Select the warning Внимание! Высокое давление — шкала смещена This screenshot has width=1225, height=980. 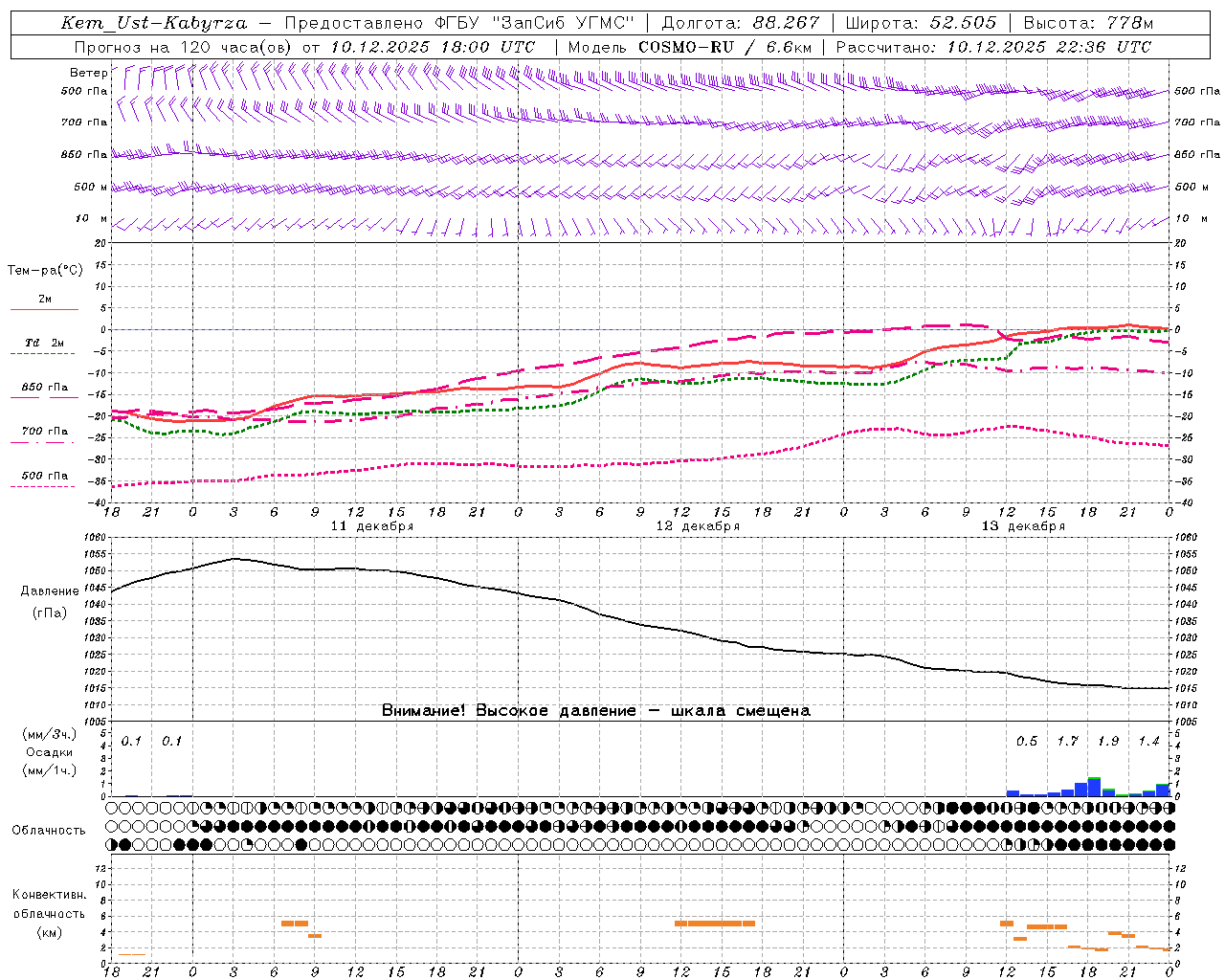click(595, 711)
